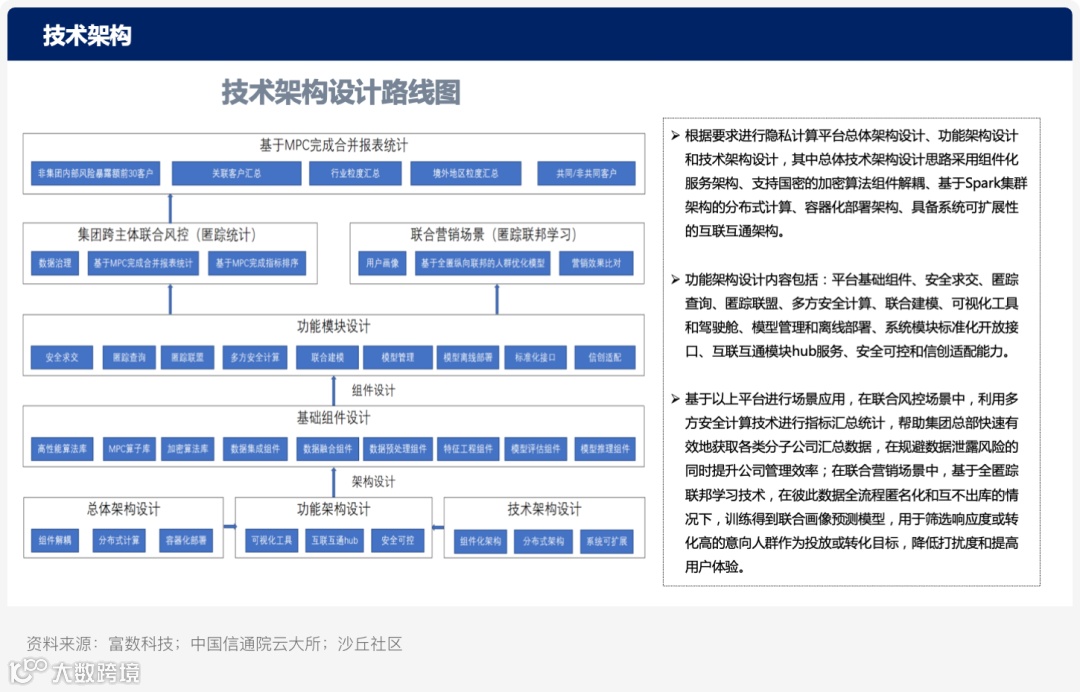
Task: Select the 功能模块设计 section heading
Action: coord(334,326)
